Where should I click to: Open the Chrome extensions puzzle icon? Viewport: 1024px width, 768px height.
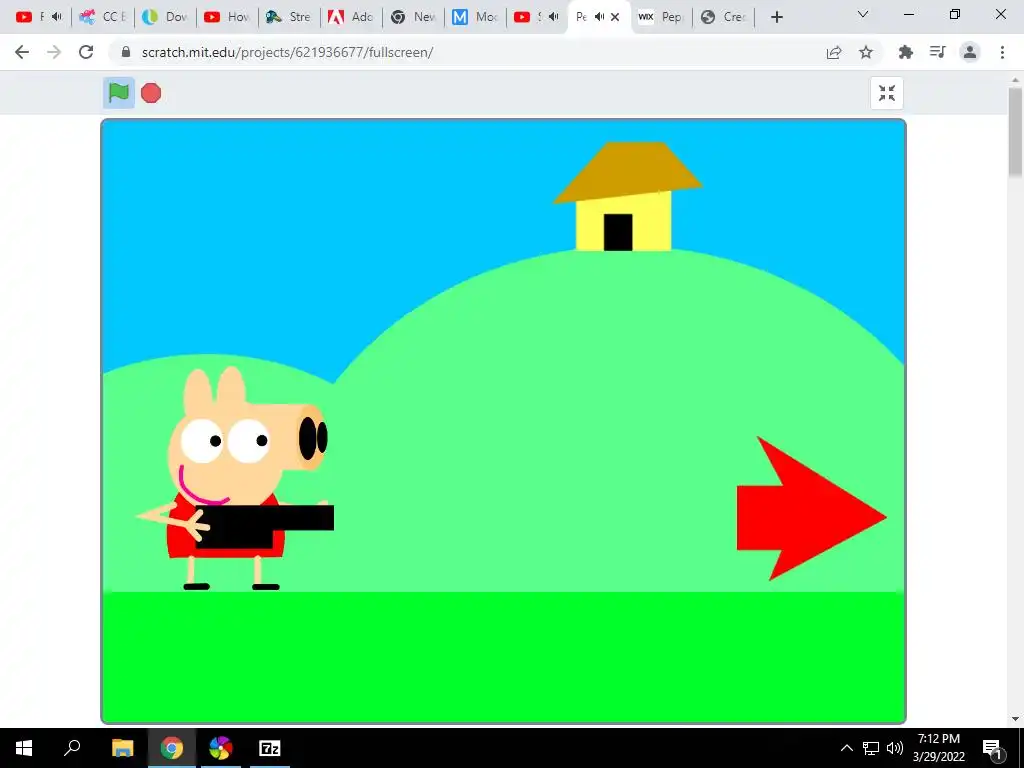(906, 52)
